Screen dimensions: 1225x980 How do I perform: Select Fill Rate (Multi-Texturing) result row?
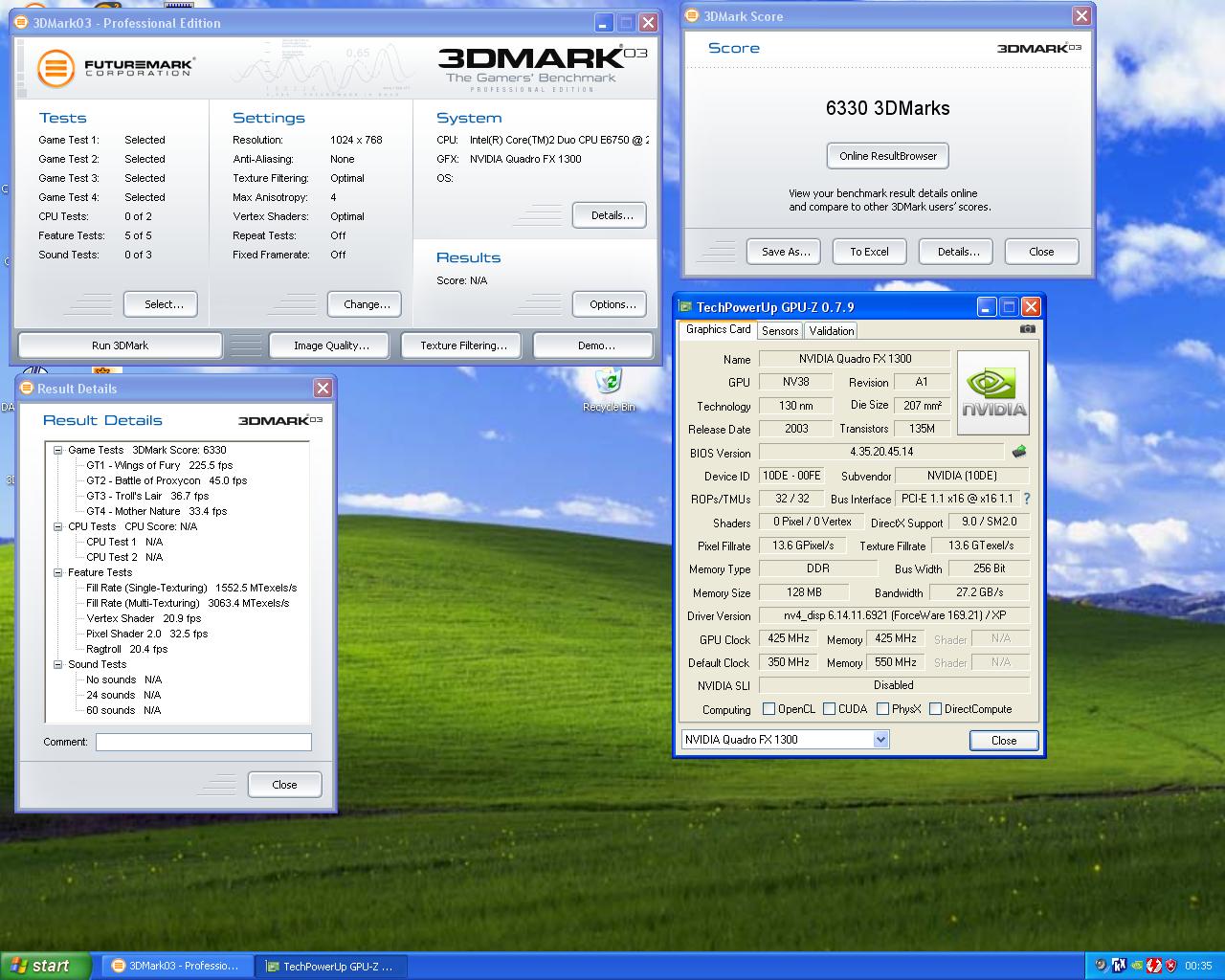[187, 603]
